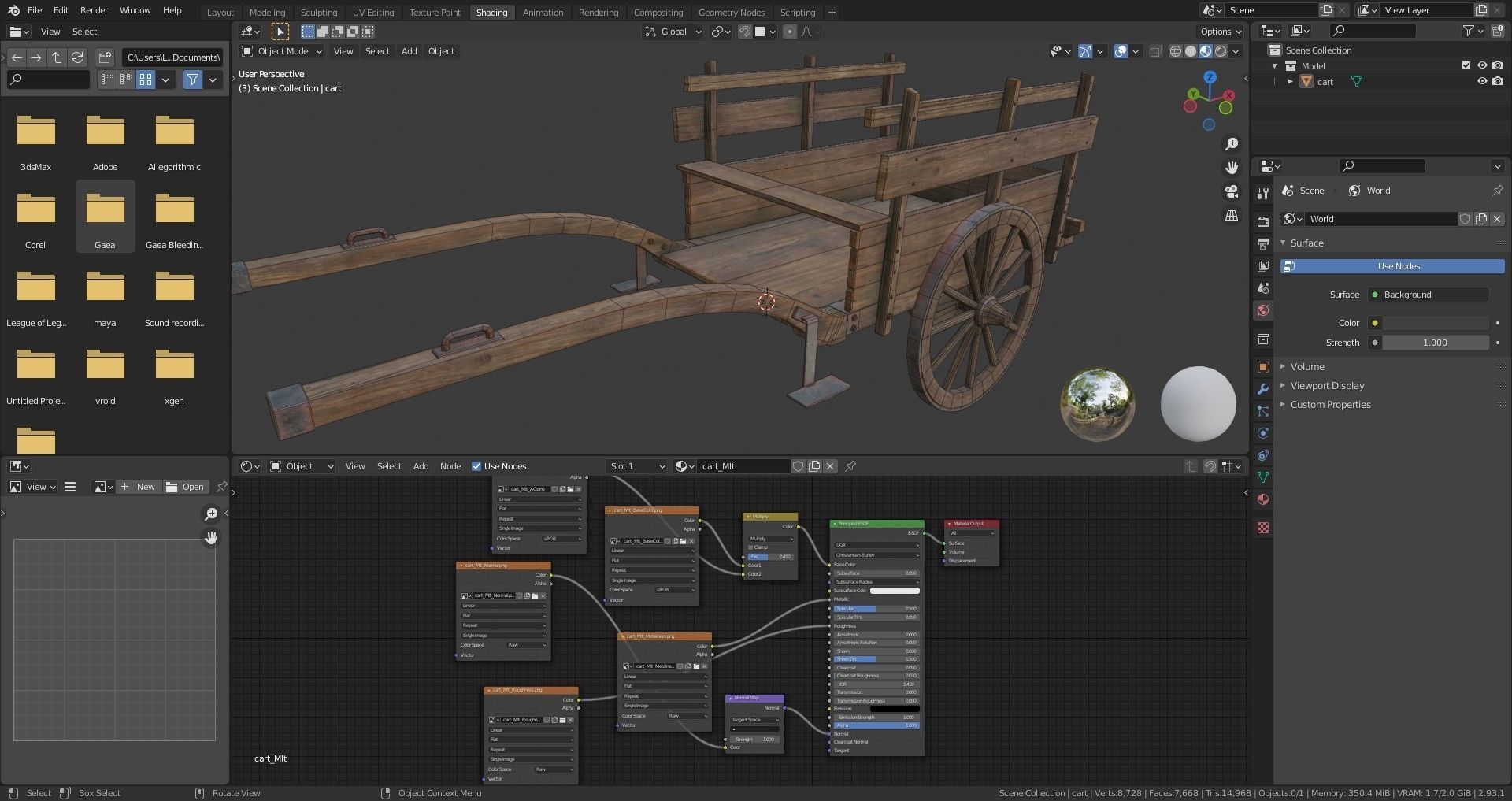Select thumbnail display mode in file browser
Image resolution: width=1512 pixels, height=801 pixels.
tap(146, 80)
